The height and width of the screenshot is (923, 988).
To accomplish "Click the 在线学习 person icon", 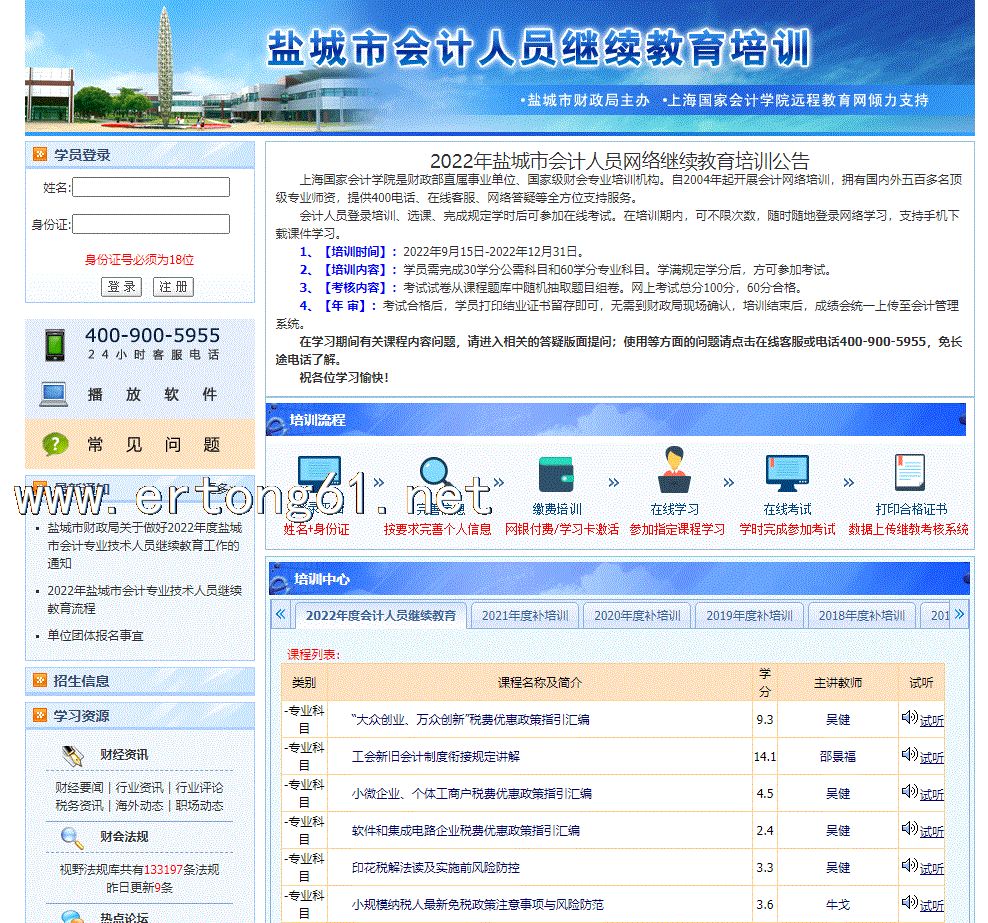I will (x=674, y=470).
